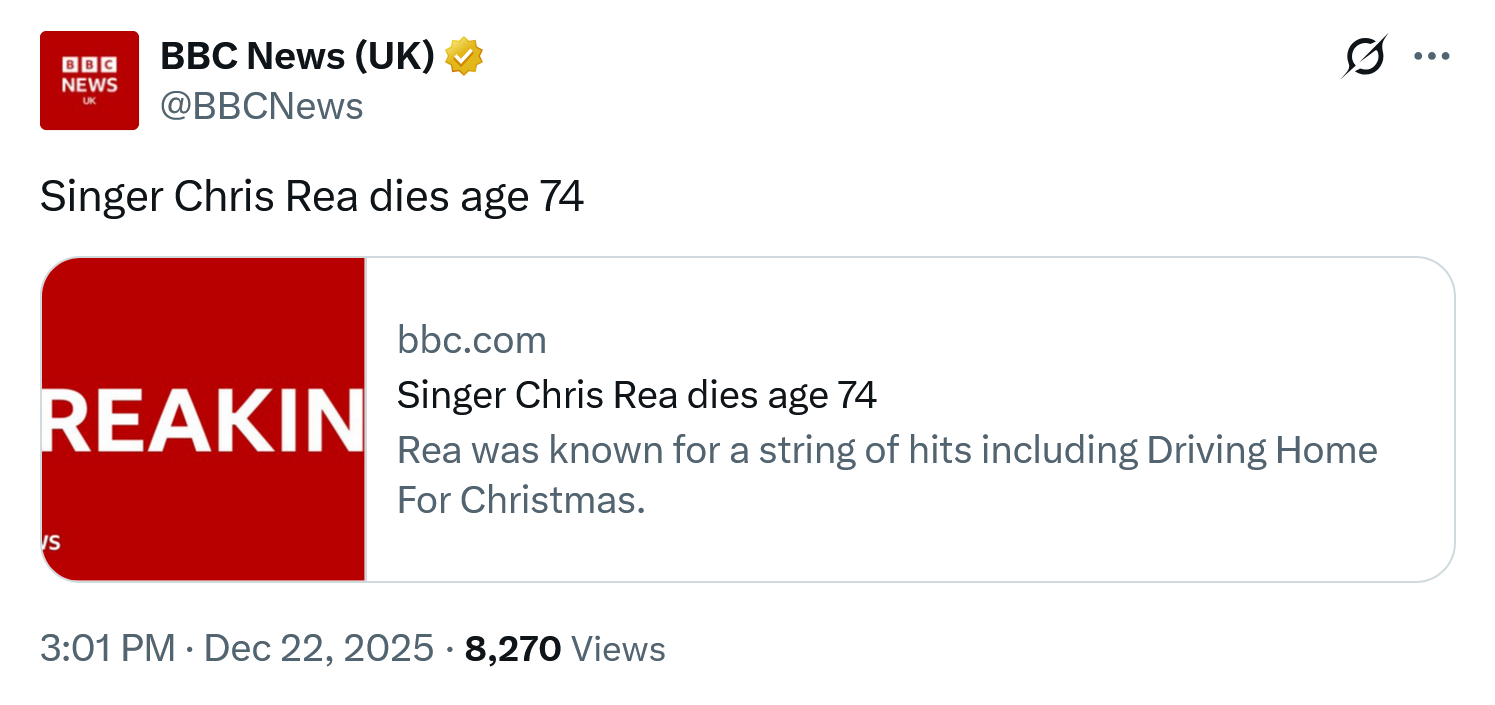The height and width of the screenshot is (705, 1495).
Task: Click the BBC News (UK) display name
Action: point(297,58)
